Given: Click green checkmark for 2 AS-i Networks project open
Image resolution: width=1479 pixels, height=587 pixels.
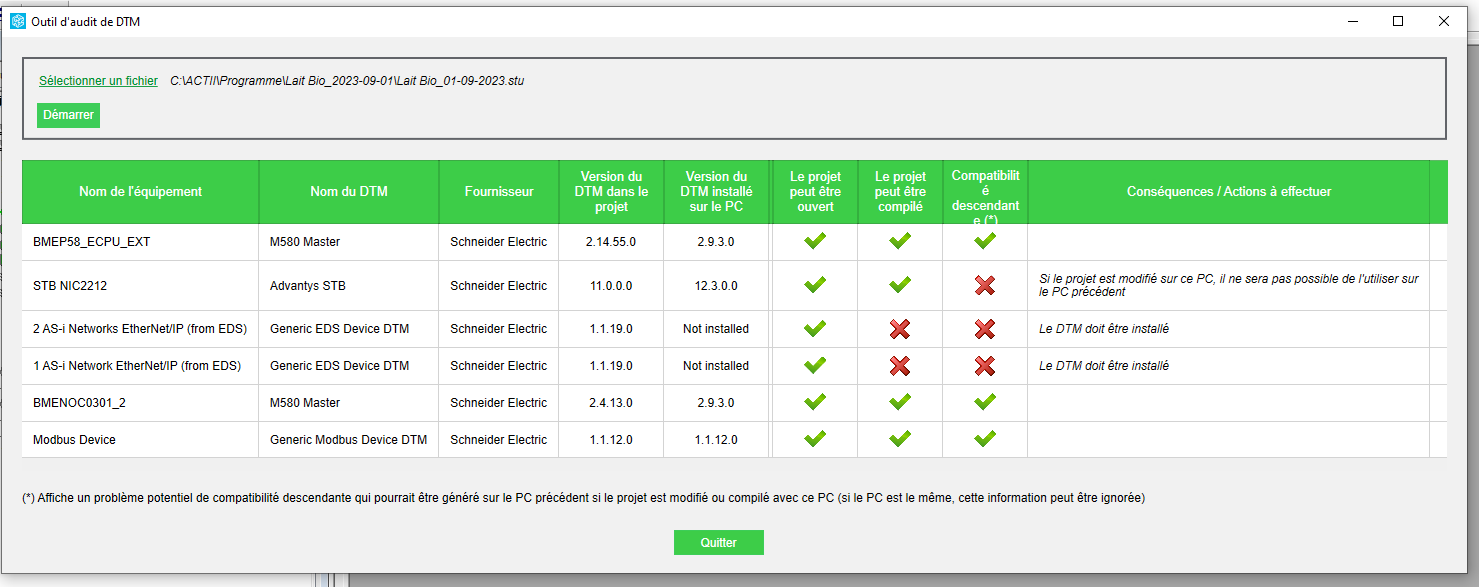Looking at the screenshot, I should coord(815,329).
